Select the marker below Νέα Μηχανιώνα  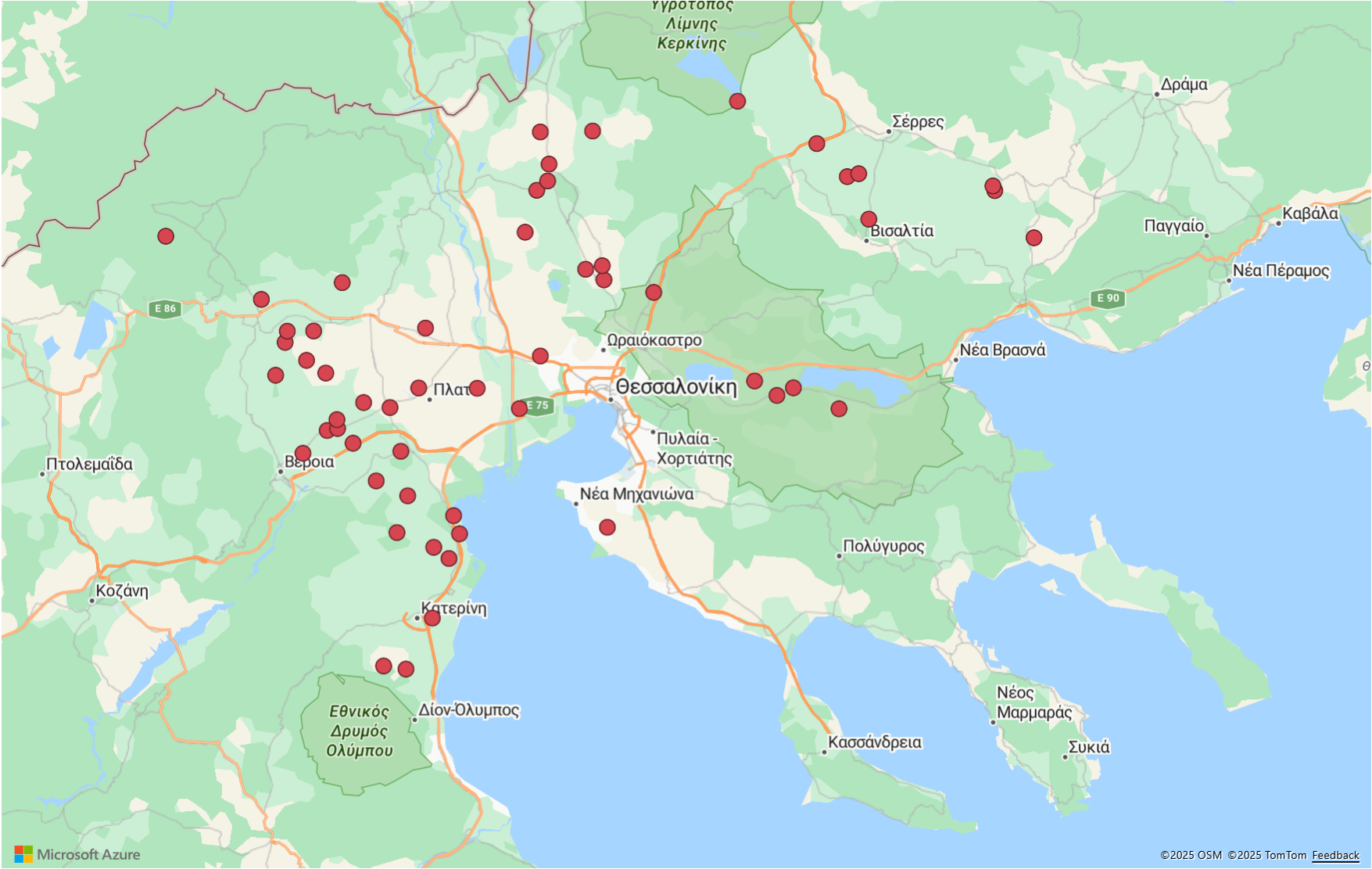(607, 527)
